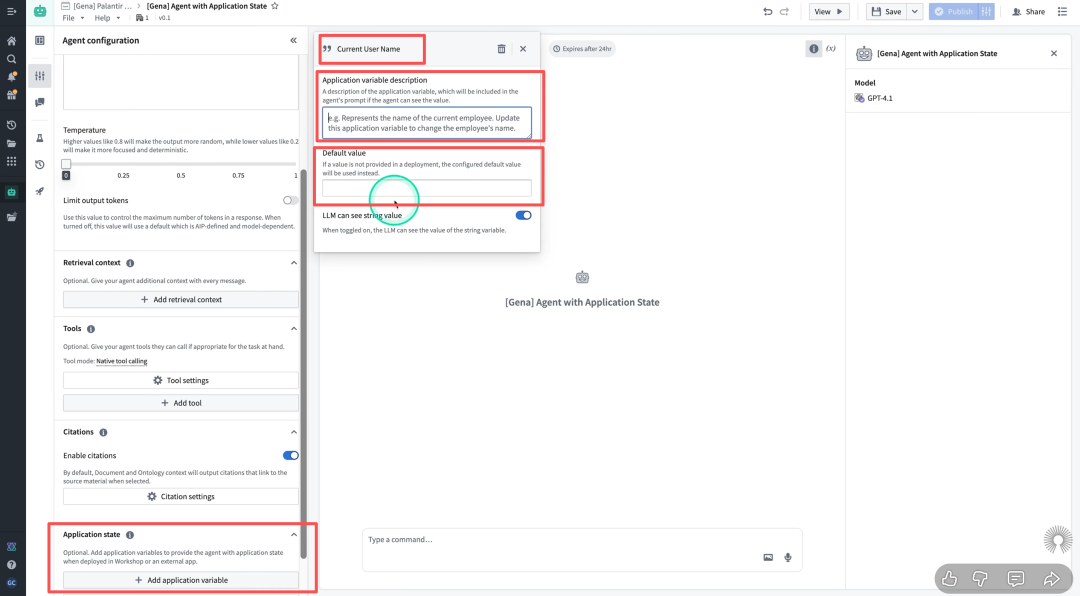
Task: Enable the Limit output tokens toggle
Action: point(291,201)
